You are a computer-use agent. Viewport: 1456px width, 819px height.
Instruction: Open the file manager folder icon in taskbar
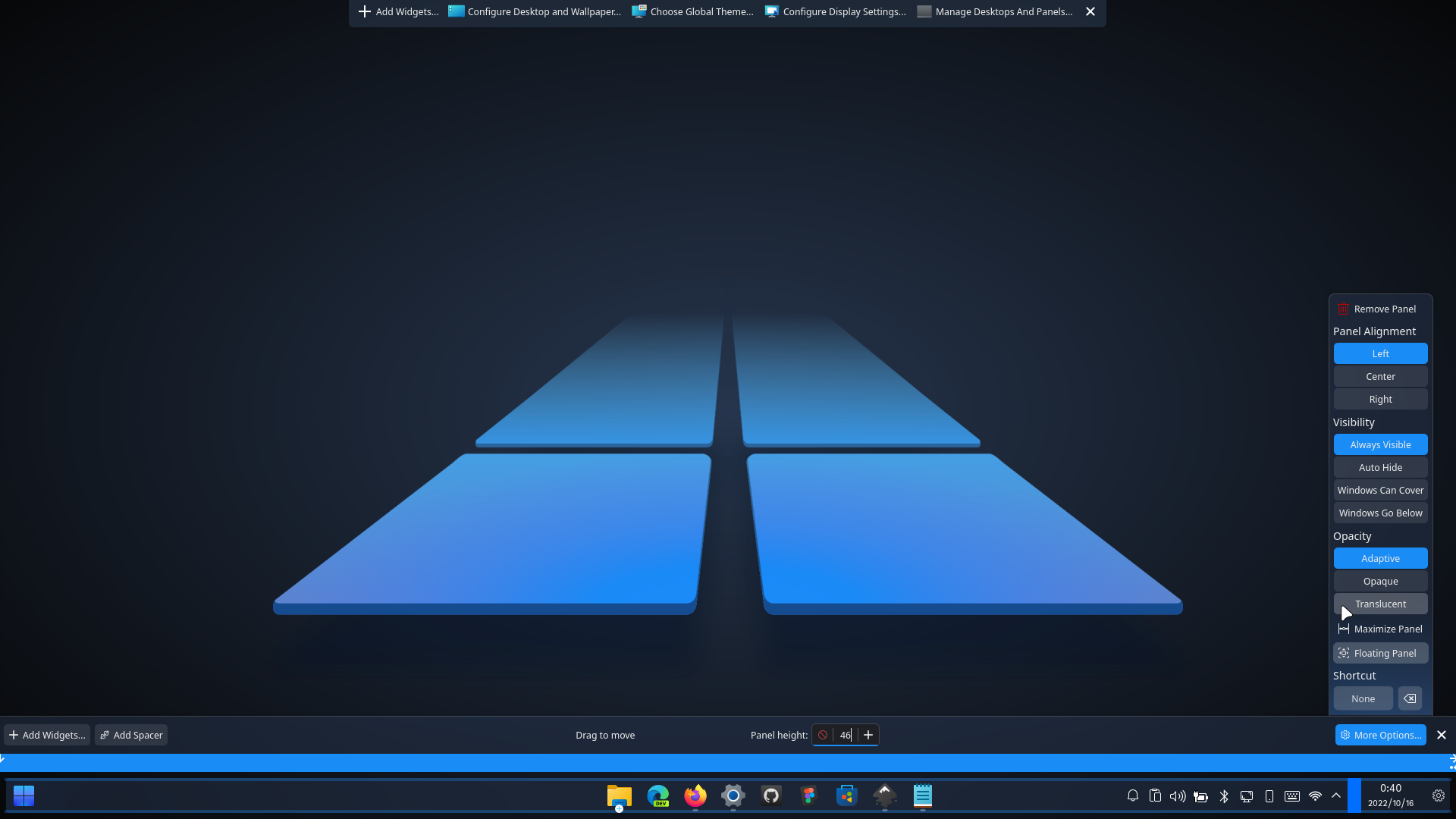click(620, 795)
